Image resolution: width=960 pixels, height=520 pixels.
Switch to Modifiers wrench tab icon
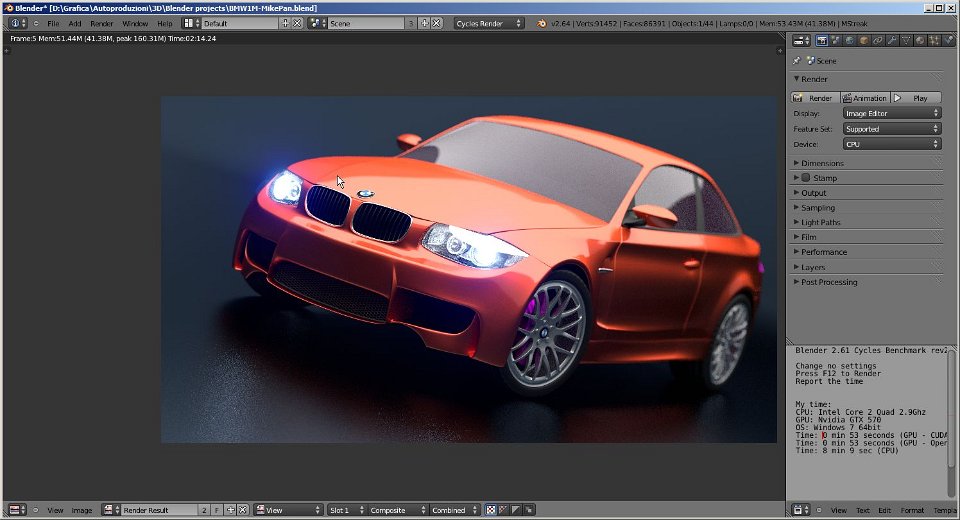[x=892, y=41]
